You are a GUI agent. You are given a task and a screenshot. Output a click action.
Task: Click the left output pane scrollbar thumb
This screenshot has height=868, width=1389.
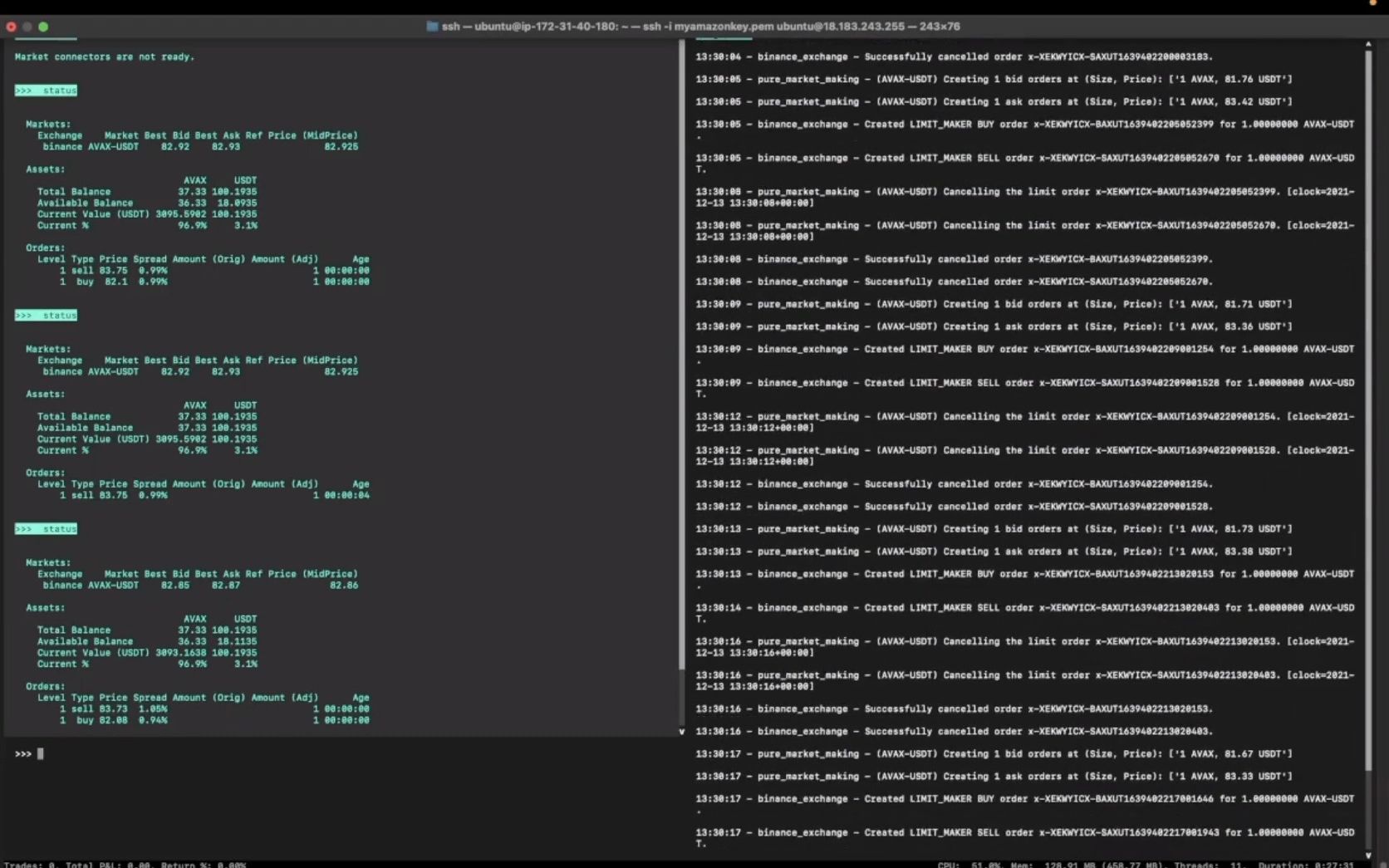tap(682, 355)
